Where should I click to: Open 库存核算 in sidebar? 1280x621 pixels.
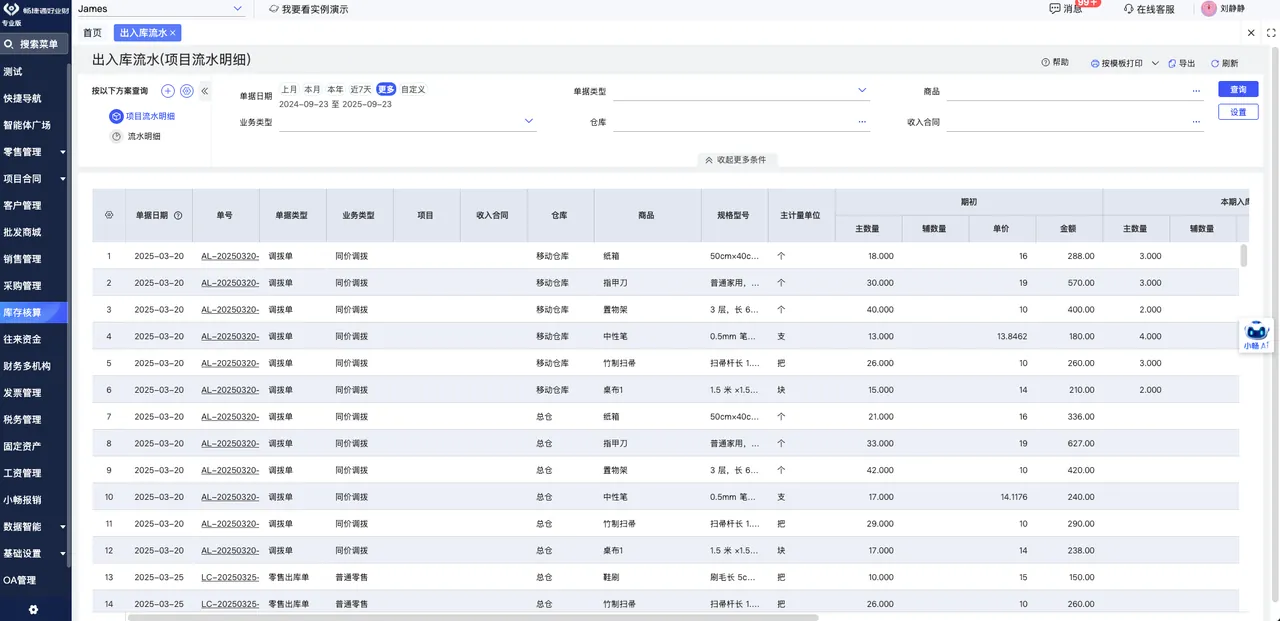point(35,312)
